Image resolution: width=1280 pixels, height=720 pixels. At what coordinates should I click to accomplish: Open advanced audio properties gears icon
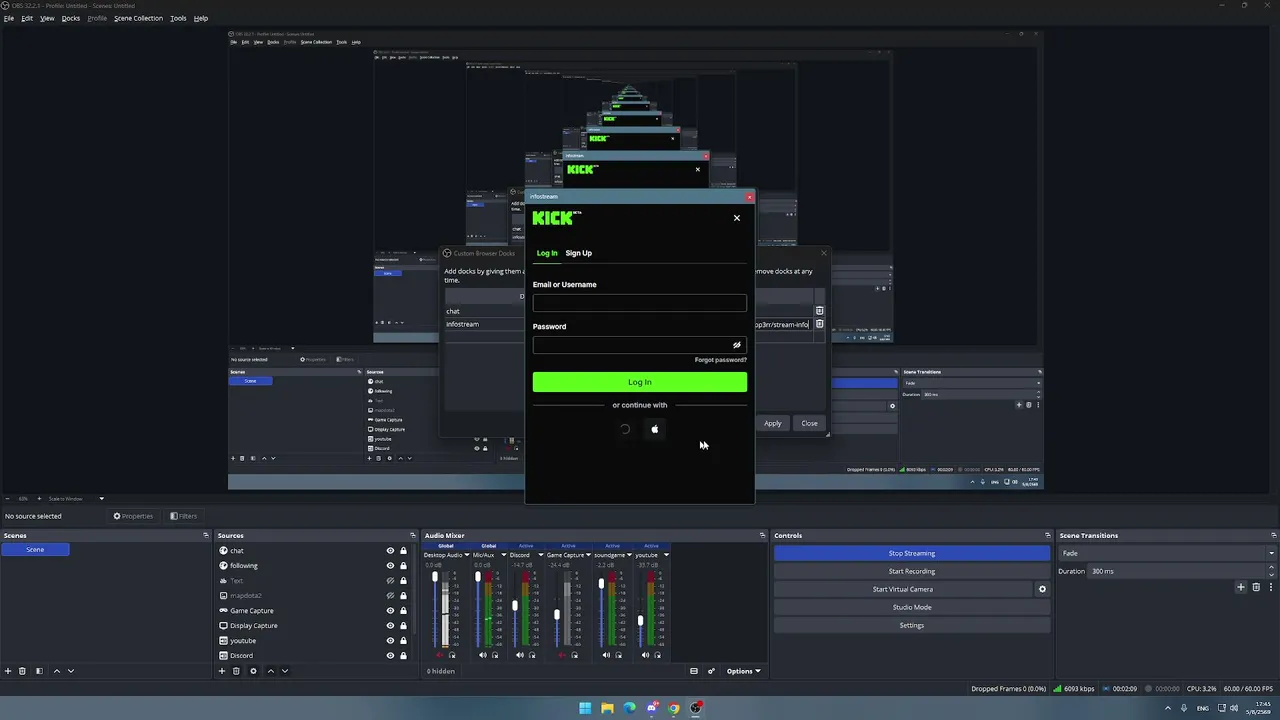pos(711,671)
